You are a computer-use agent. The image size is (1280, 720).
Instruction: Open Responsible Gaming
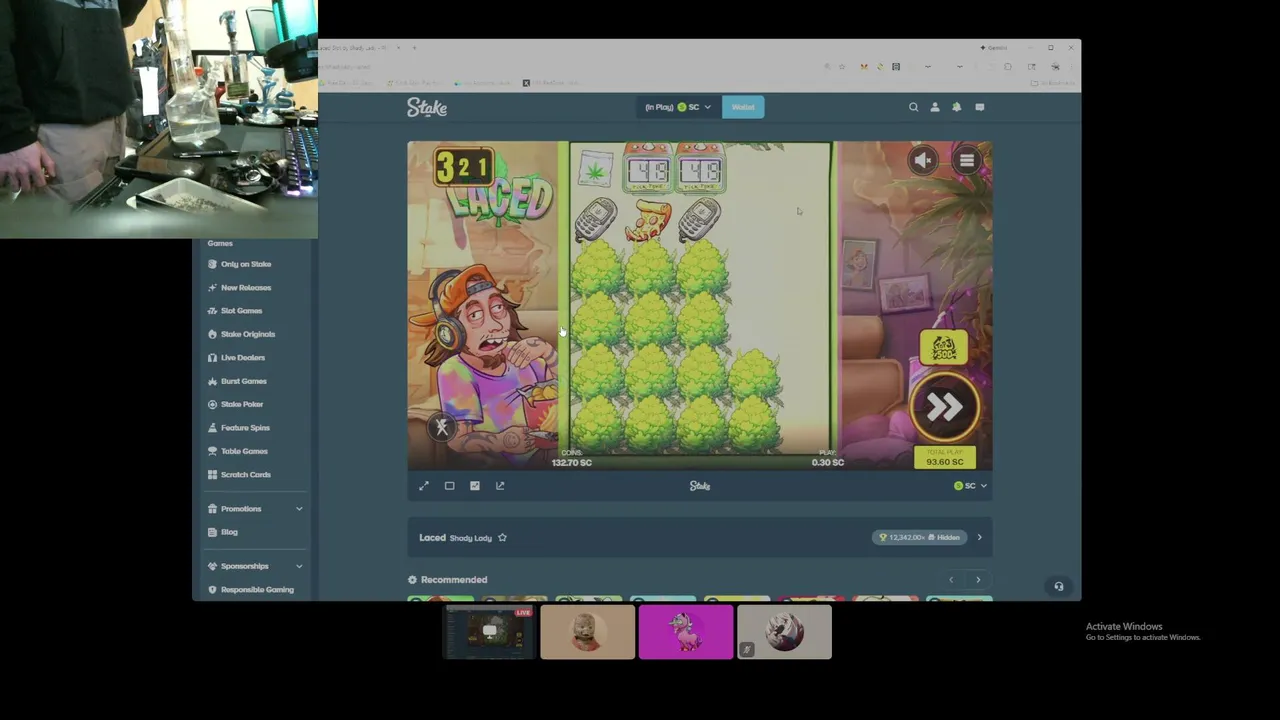[257, 590]
